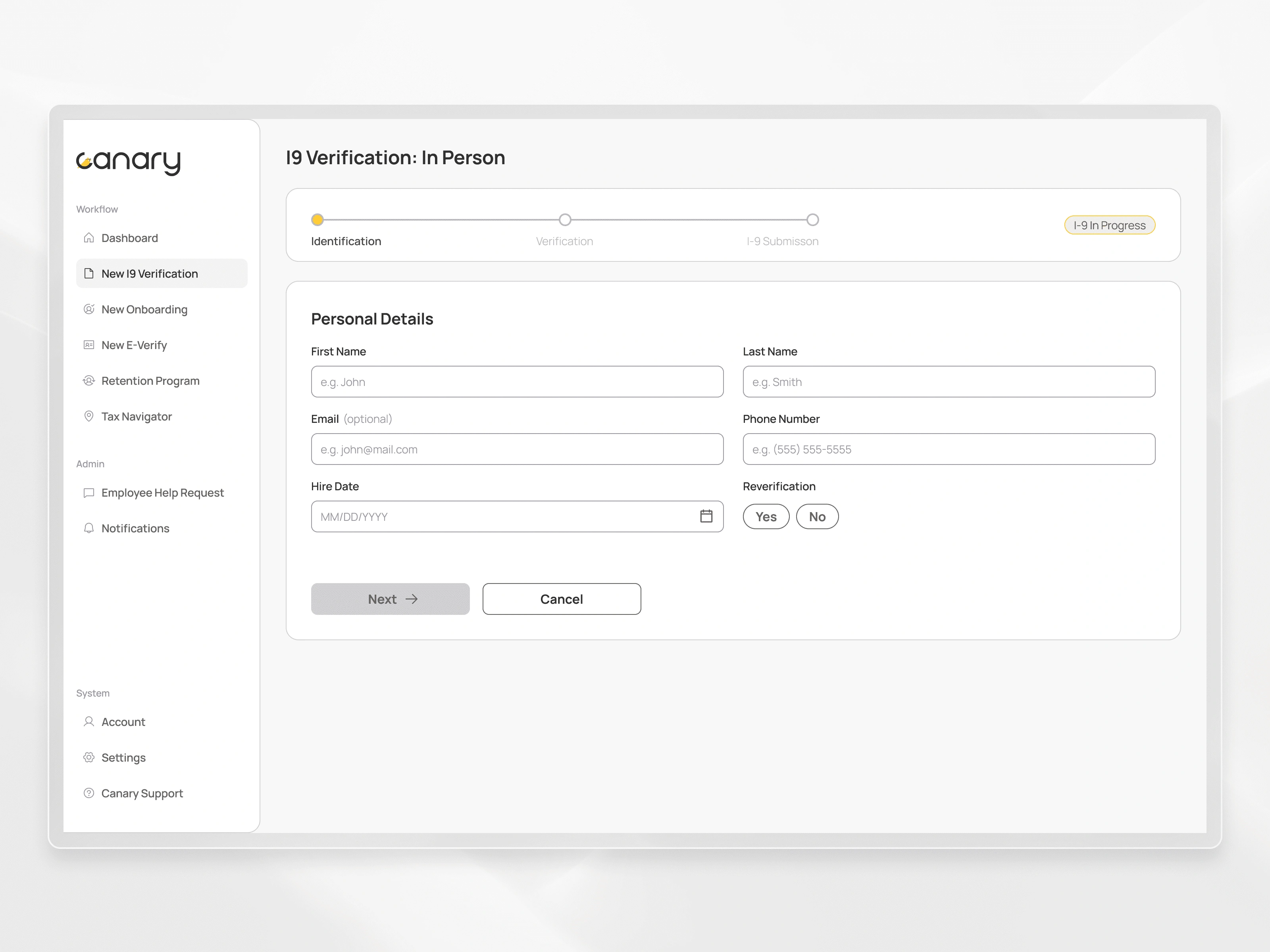Click the First Name input field
The width and height of the screenshot is (1270, 952).
point(517,382)
